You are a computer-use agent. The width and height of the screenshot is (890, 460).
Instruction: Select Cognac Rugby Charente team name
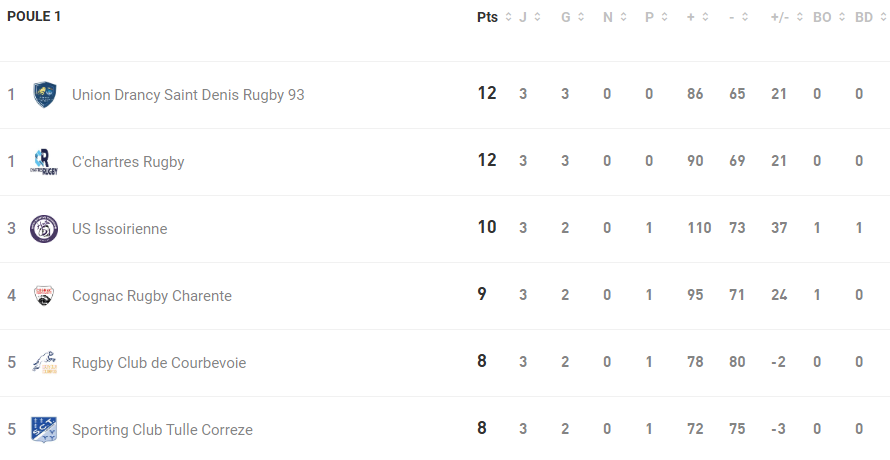point(152,296)
